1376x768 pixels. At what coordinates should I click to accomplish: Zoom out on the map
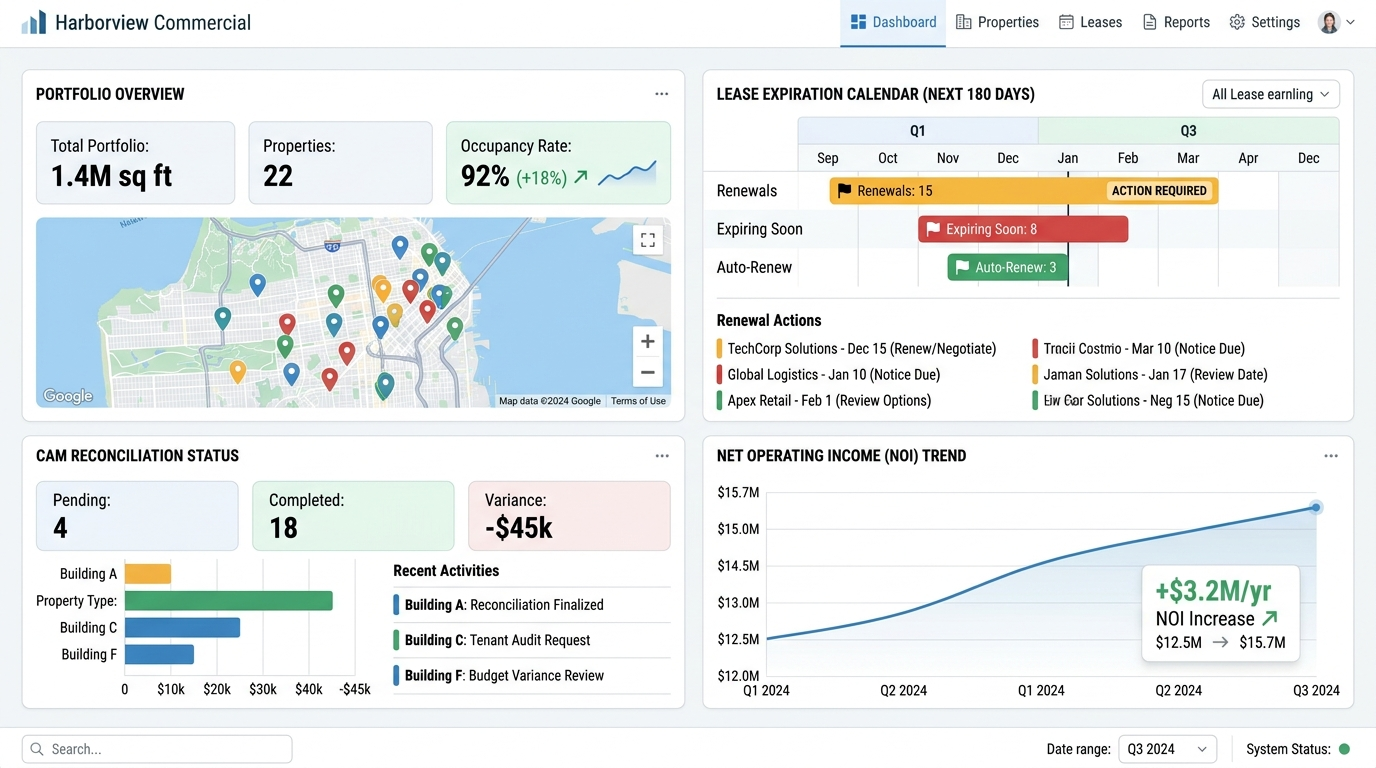pyautogui.click(x=648, y=372)
